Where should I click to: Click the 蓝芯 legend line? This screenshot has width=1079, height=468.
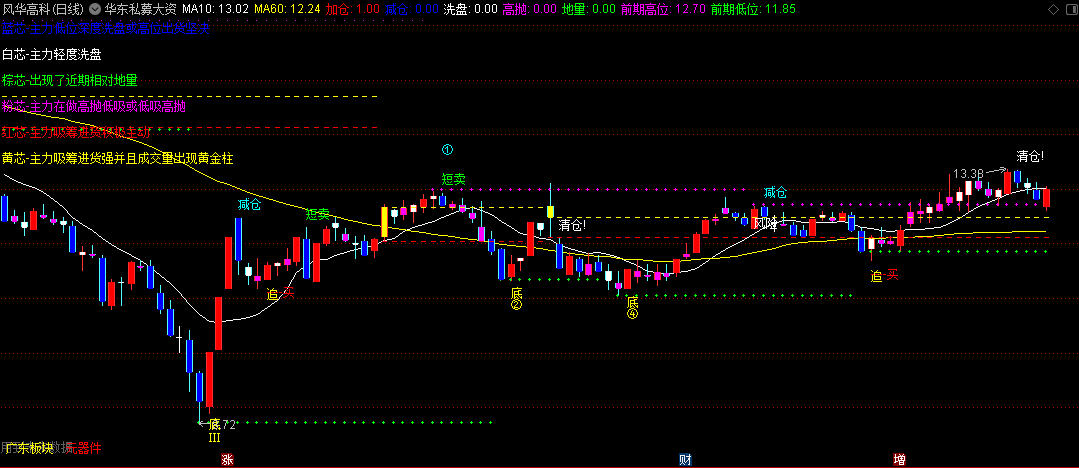click(105, 29)
